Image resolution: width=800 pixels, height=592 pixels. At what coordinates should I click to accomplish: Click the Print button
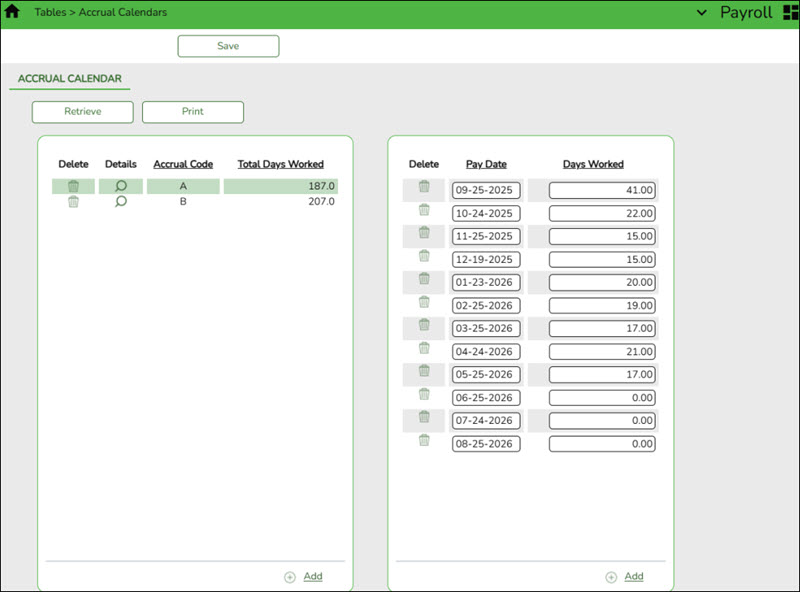(x=192, y=111)
